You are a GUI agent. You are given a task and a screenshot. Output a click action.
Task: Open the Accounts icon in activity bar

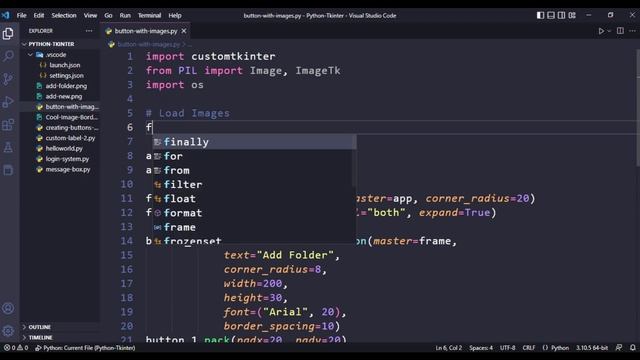pyautogui.click(x=8, y=308)
